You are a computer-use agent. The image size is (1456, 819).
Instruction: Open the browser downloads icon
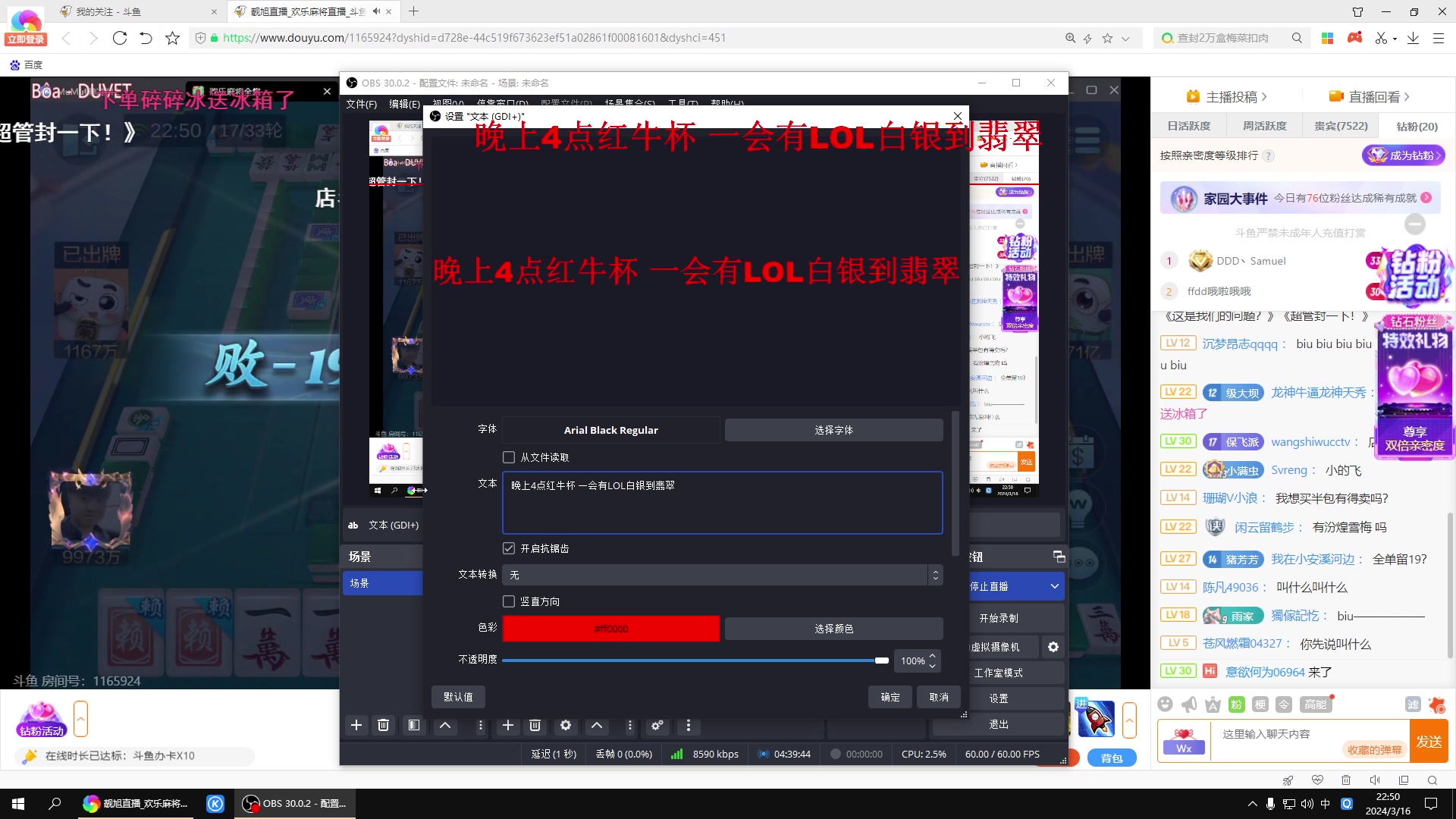tap(1413, 38)
